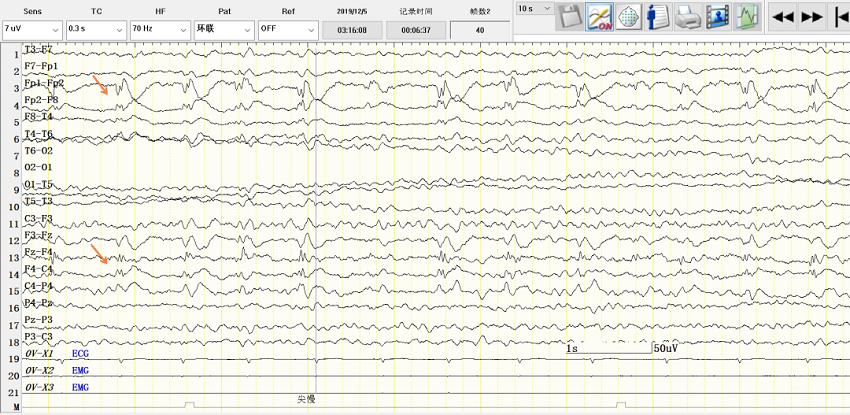Open the Sens 7 uV dropdown
This screenshot has width=850, height=415.
(31, 29)
